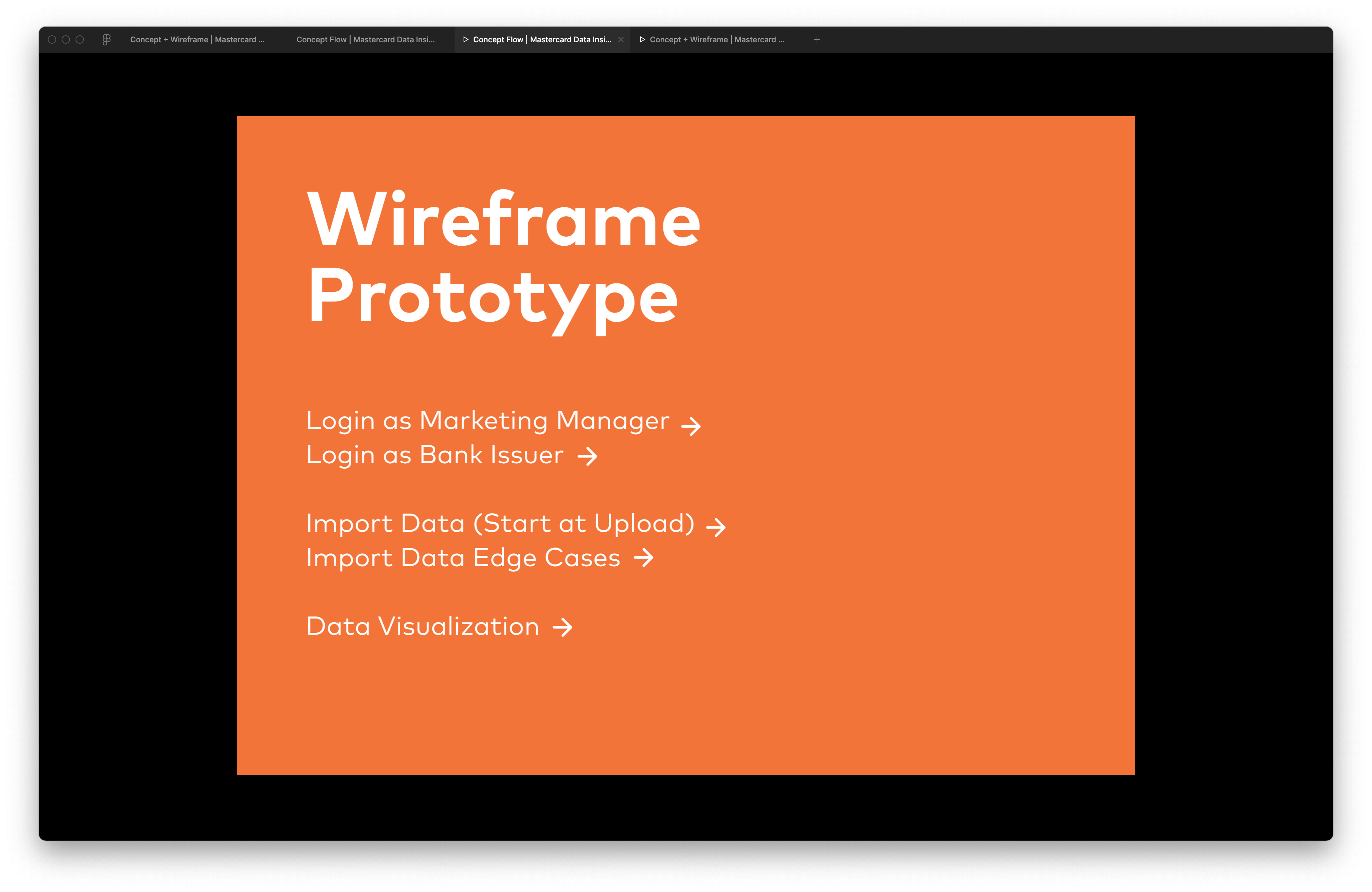The image size is (1372, 892).
Task: Switch to last Concept + Wireframe prototype tab
Action: (x=716, y=39)
